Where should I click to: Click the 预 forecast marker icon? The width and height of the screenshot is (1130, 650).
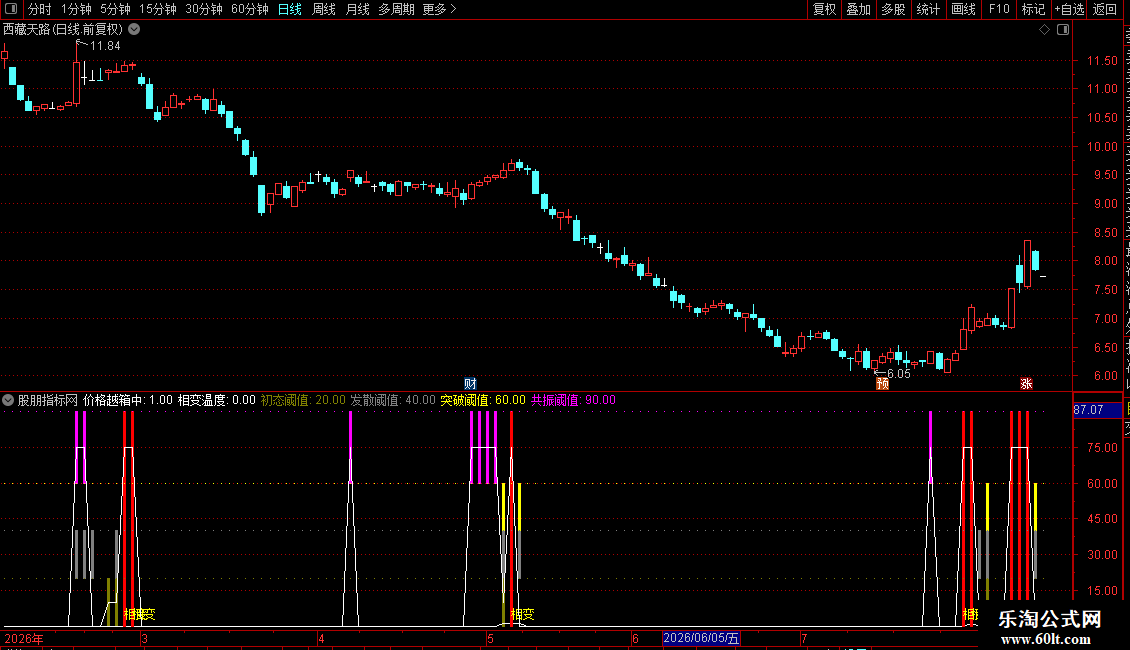tap(882, 383)
